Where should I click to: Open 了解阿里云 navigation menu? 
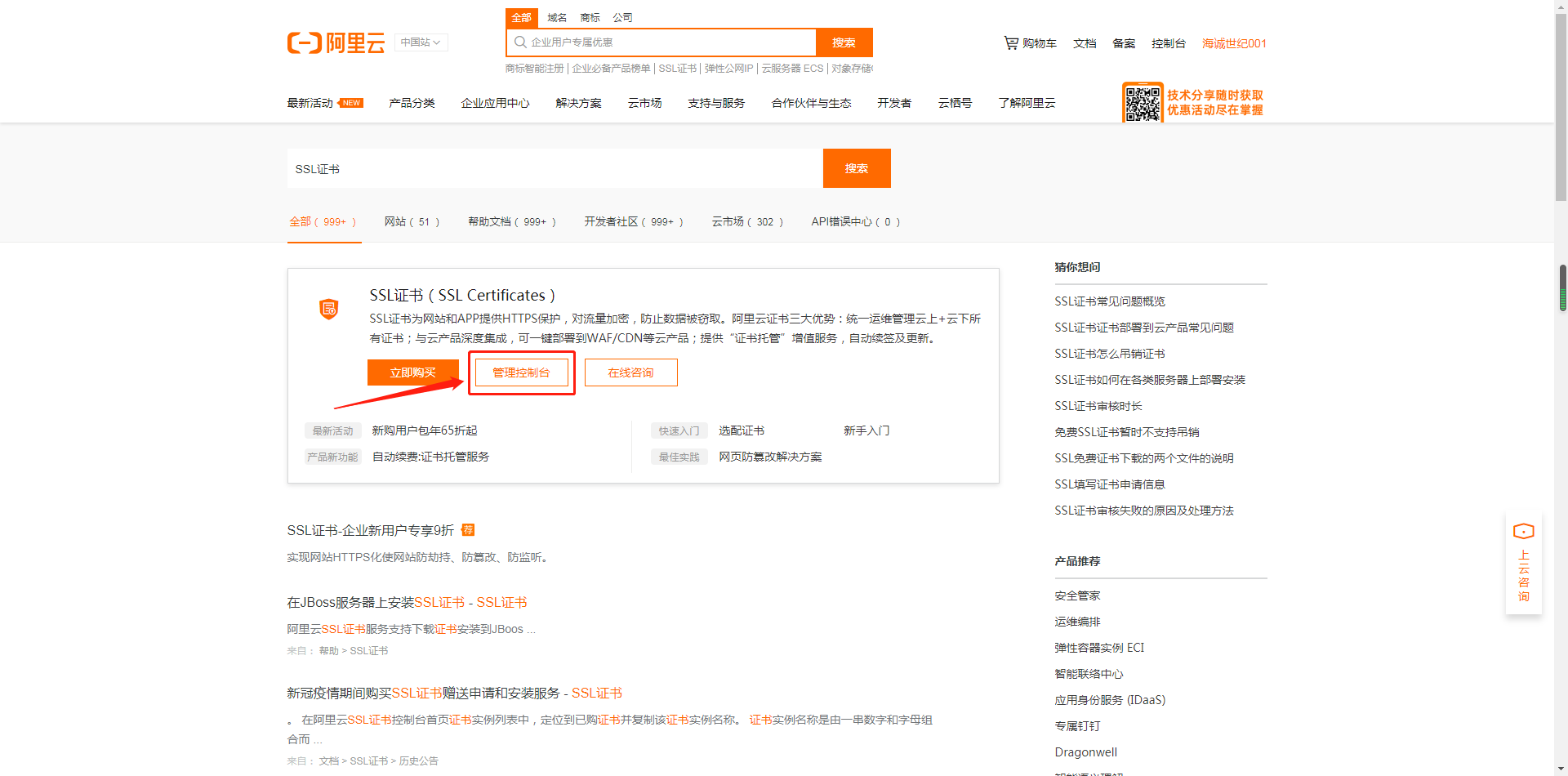pos(1027,103)
